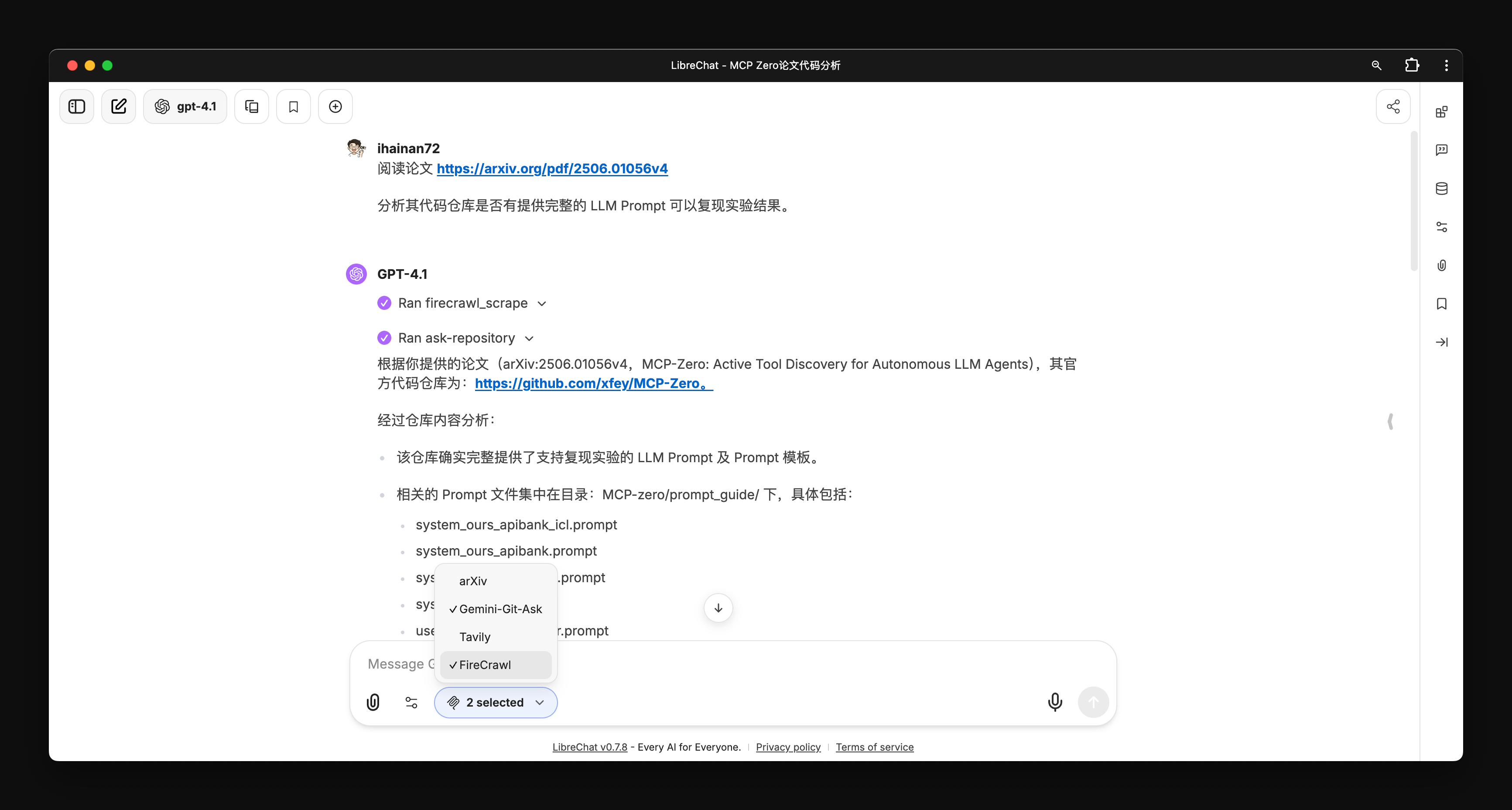
Task: Open attached files paperclip in right sidebar
Action: pos(1442,265)
